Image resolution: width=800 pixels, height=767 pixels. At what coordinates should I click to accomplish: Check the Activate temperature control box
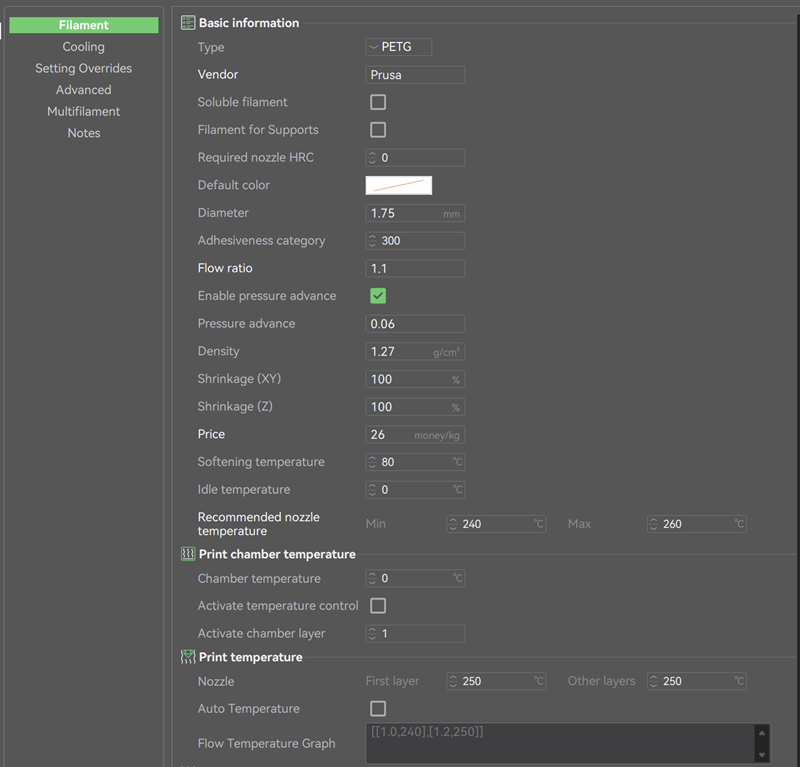tap(378, 606)
